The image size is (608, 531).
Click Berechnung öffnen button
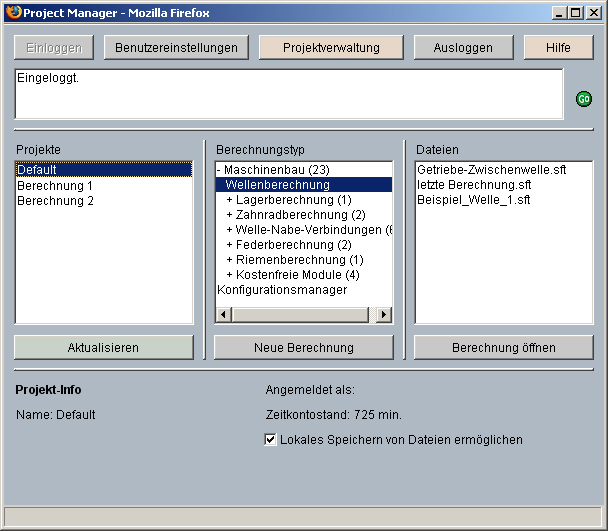[x=503, y=347]
